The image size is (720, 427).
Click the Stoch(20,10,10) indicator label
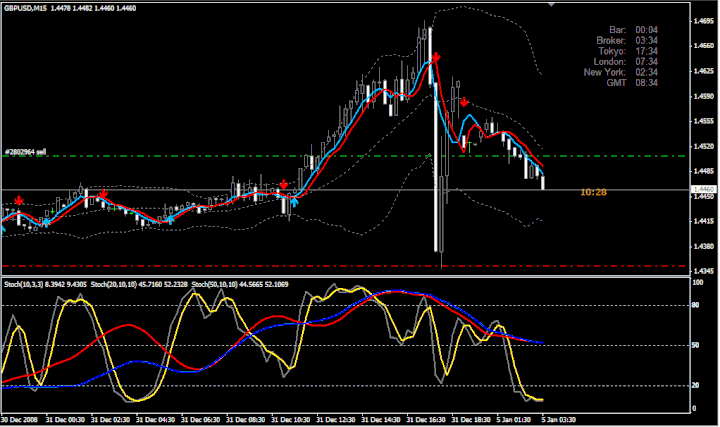(139, 285)
